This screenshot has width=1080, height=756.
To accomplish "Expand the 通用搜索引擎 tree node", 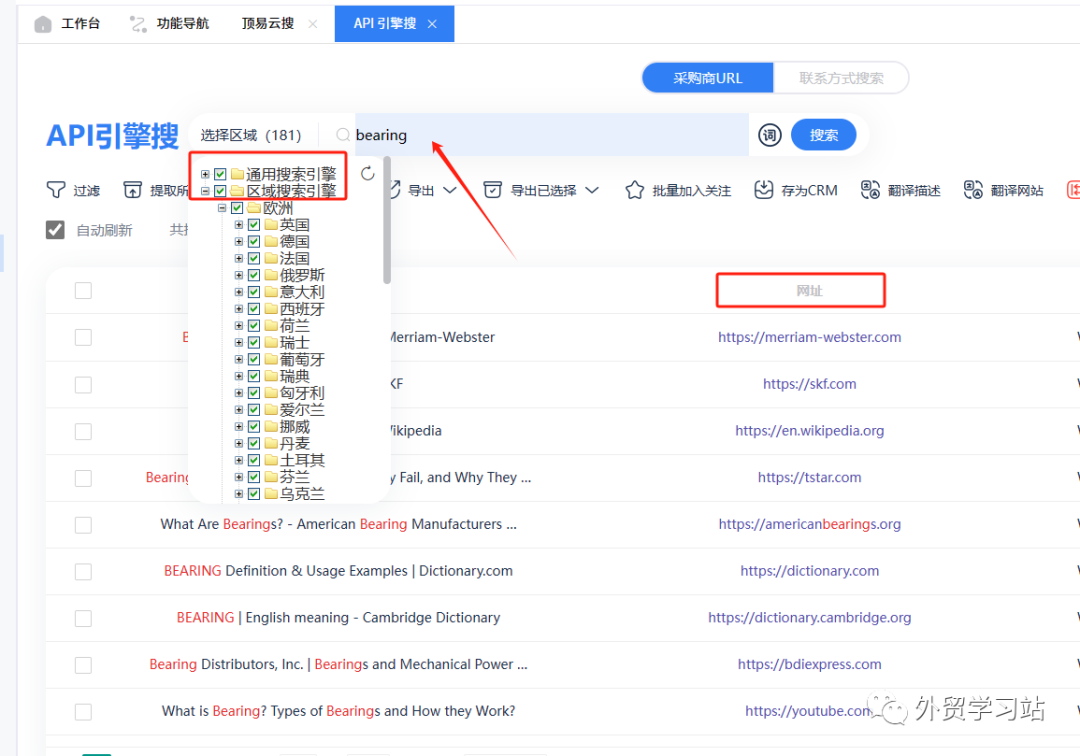I will (205, 174).
